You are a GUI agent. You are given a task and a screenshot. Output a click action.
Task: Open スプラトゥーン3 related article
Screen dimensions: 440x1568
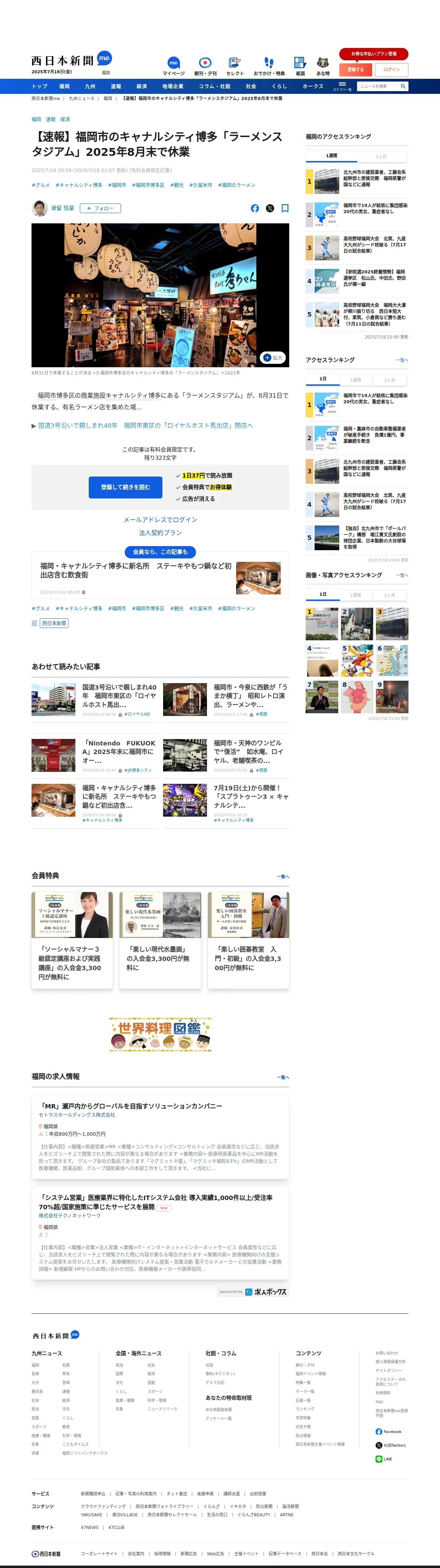click(226, 803)
